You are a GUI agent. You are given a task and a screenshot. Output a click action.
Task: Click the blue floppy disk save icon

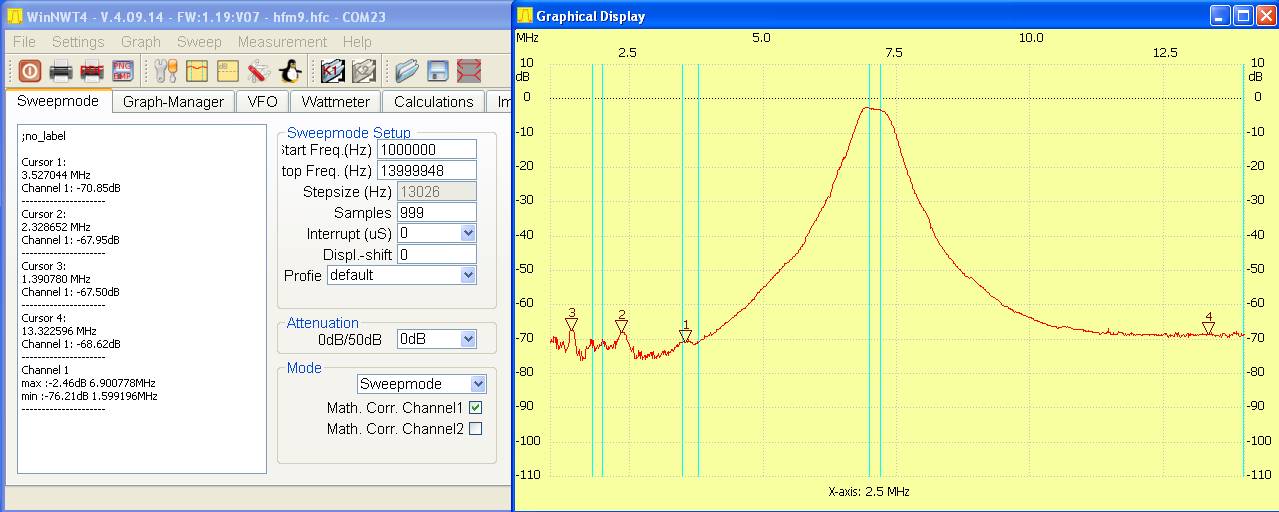tap(437, 71)
